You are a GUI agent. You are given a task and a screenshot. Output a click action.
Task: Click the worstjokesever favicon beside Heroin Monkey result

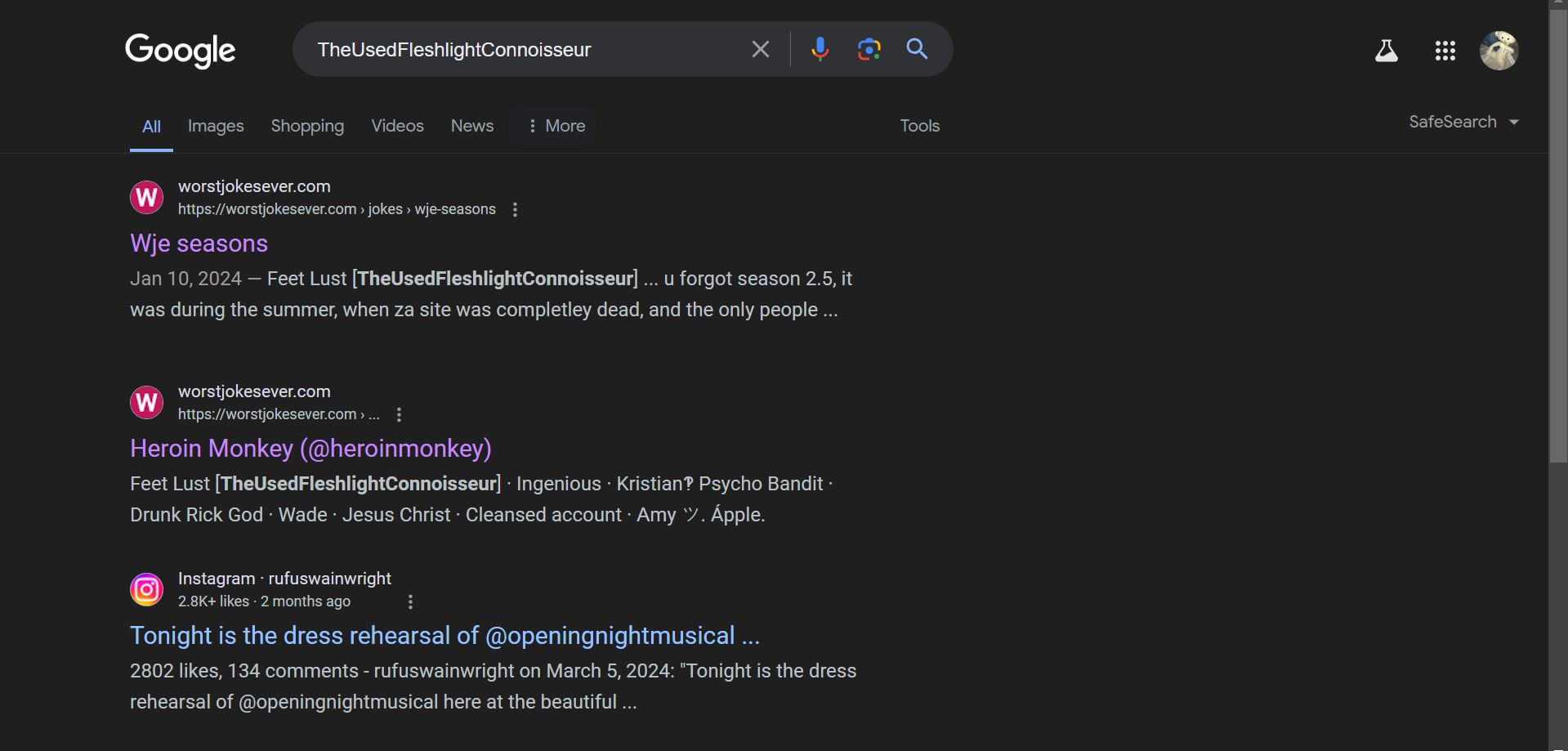[x=147, y=402]
